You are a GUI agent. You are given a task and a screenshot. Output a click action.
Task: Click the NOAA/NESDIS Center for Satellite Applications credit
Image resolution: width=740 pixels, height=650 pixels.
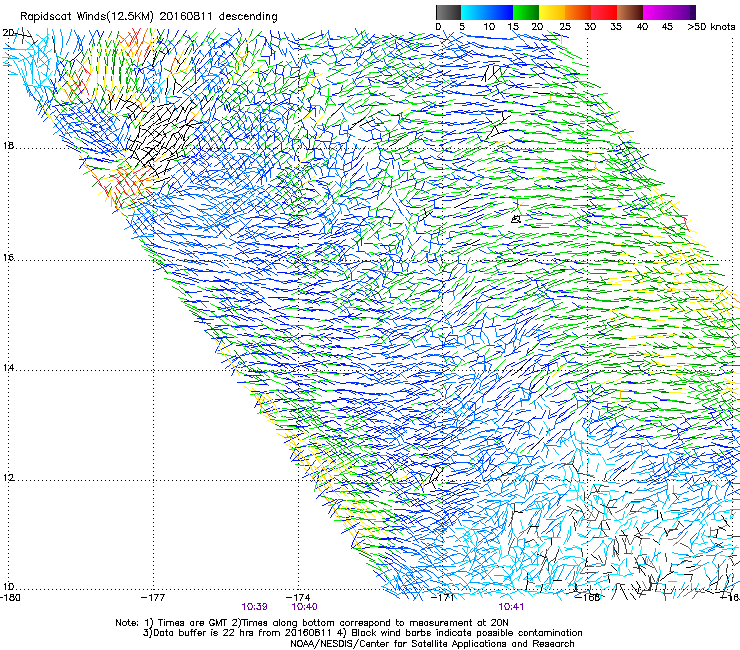click(x=432, y=644)
